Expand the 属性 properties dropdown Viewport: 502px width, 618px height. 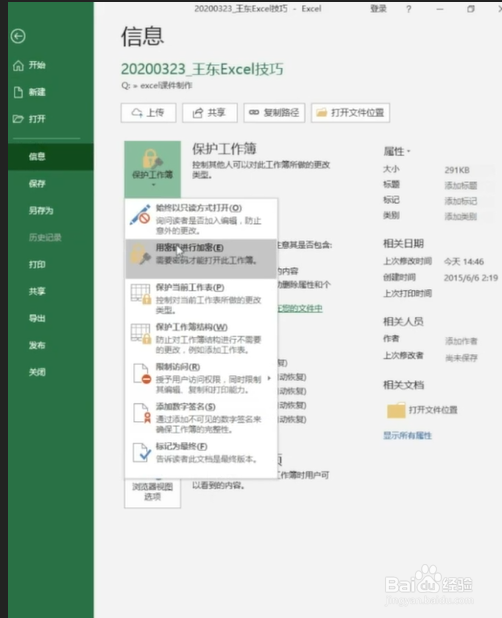pos(397,151)
